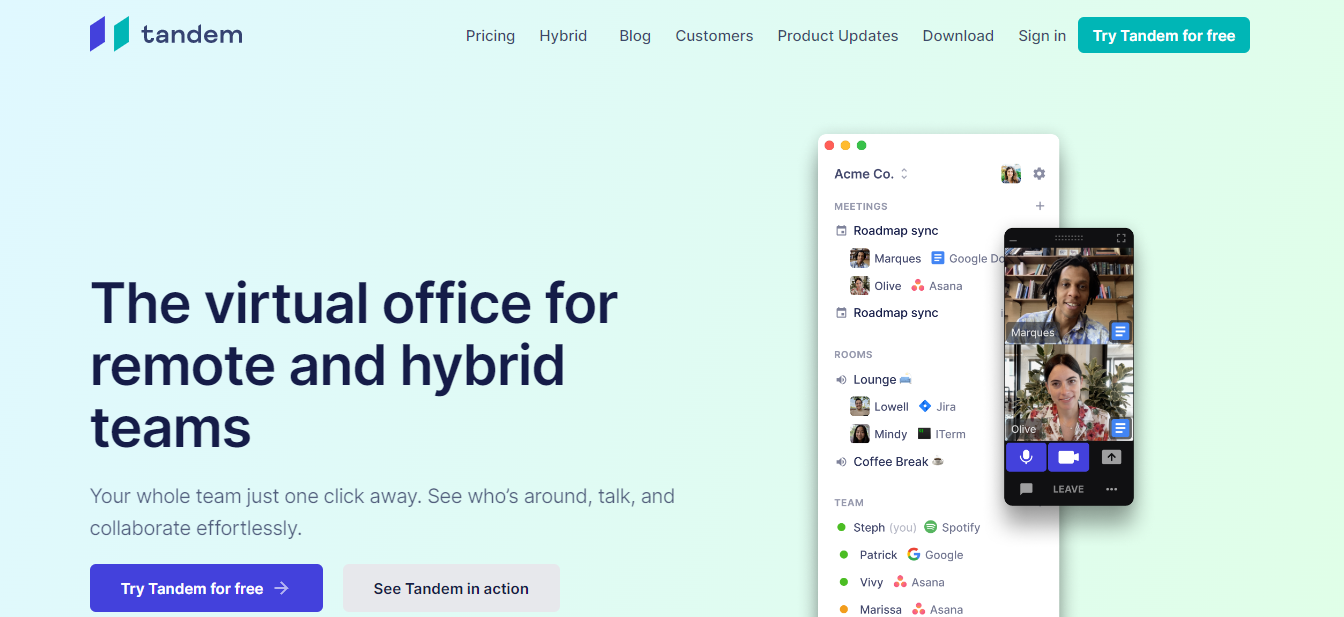
Task: Open the three-dot more options in the call
Action: (x=1111, y=489)
